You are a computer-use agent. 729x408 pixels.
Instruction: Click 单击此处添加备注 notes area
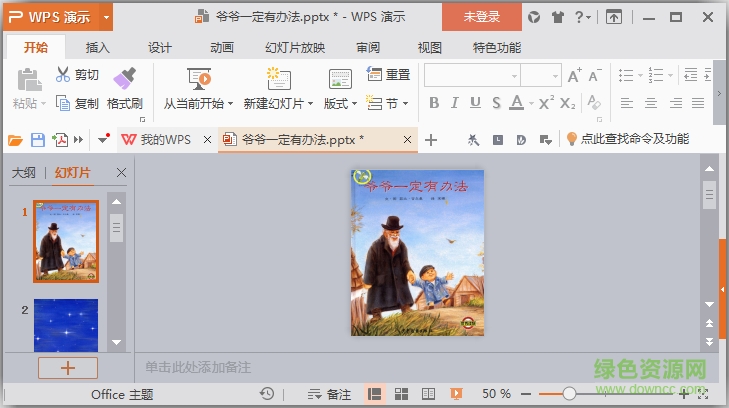pos(198,367)
